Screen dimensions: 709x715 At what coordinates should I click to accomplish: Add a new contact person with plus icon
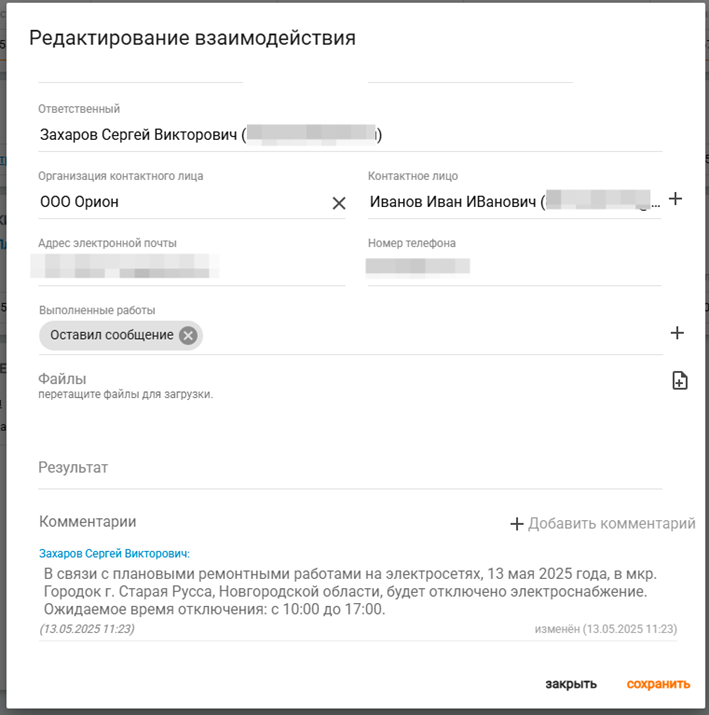coord(675,199)
